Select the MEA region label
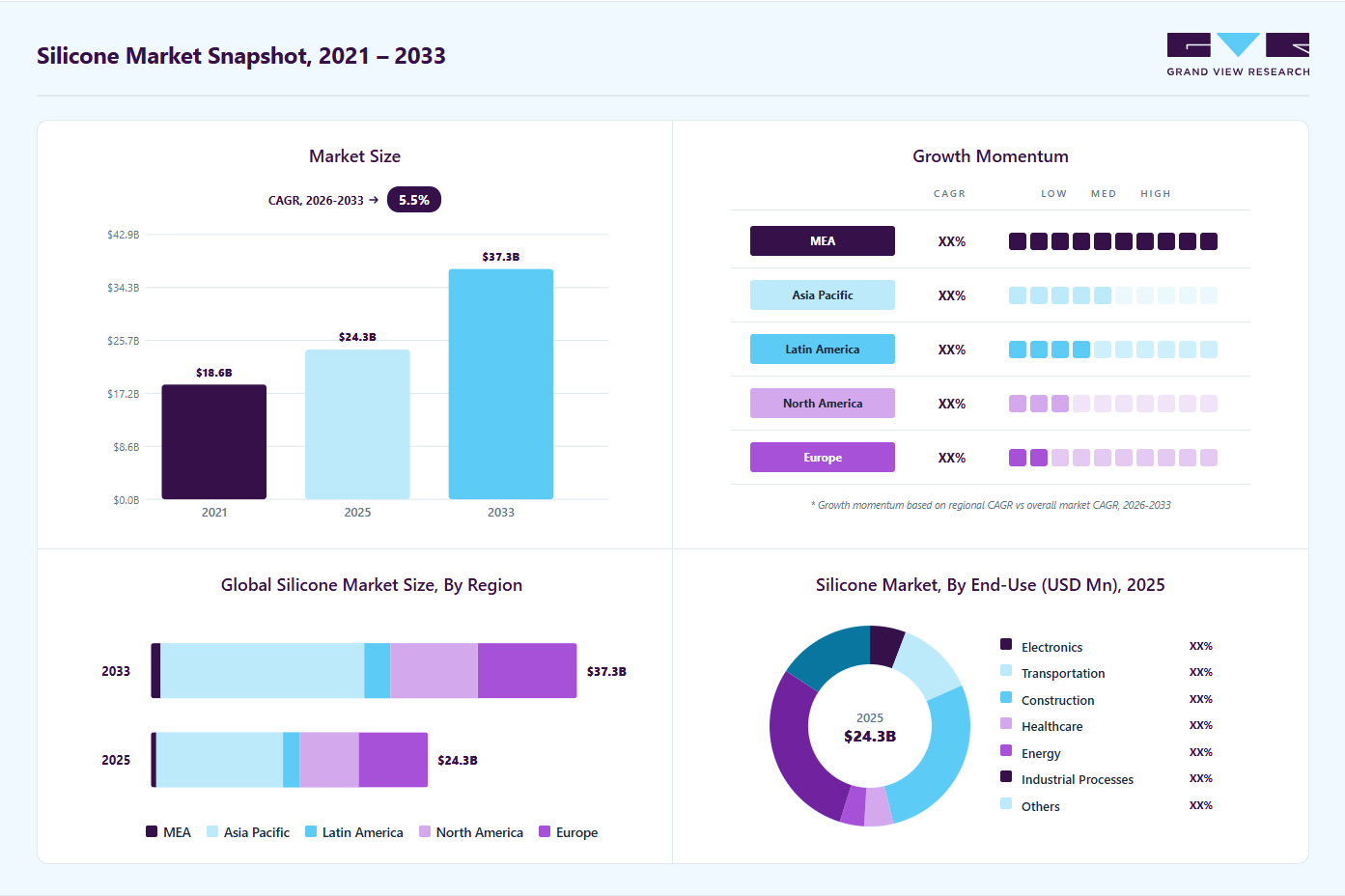Image resolution: width=1345 pixels, height=896 pixels. 823,241
